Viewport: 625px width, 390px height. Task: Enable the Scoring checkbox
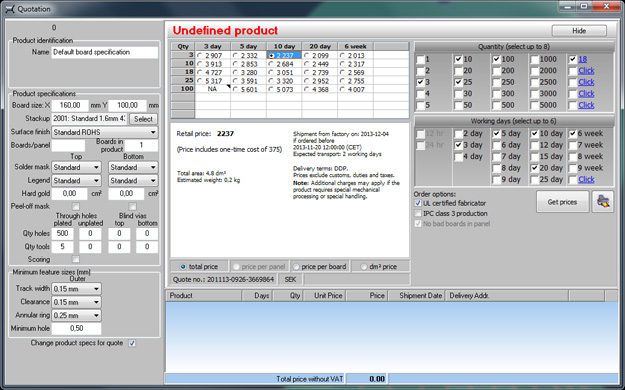click(75, 259)
